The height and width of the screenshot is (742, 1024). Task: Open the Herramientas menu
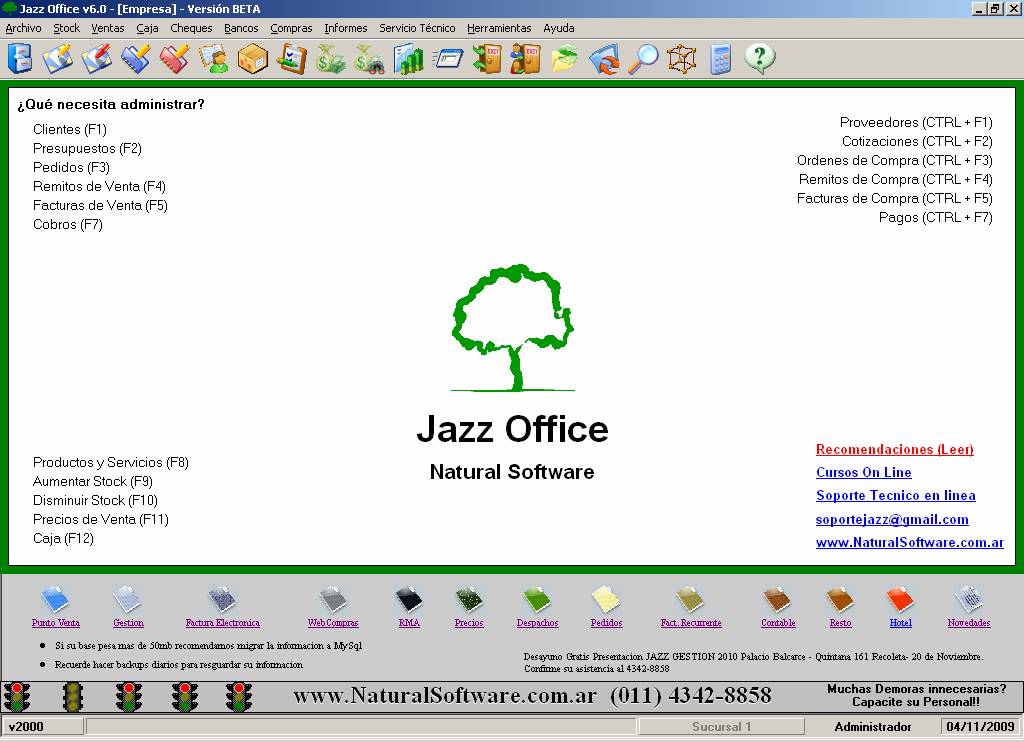500,28
